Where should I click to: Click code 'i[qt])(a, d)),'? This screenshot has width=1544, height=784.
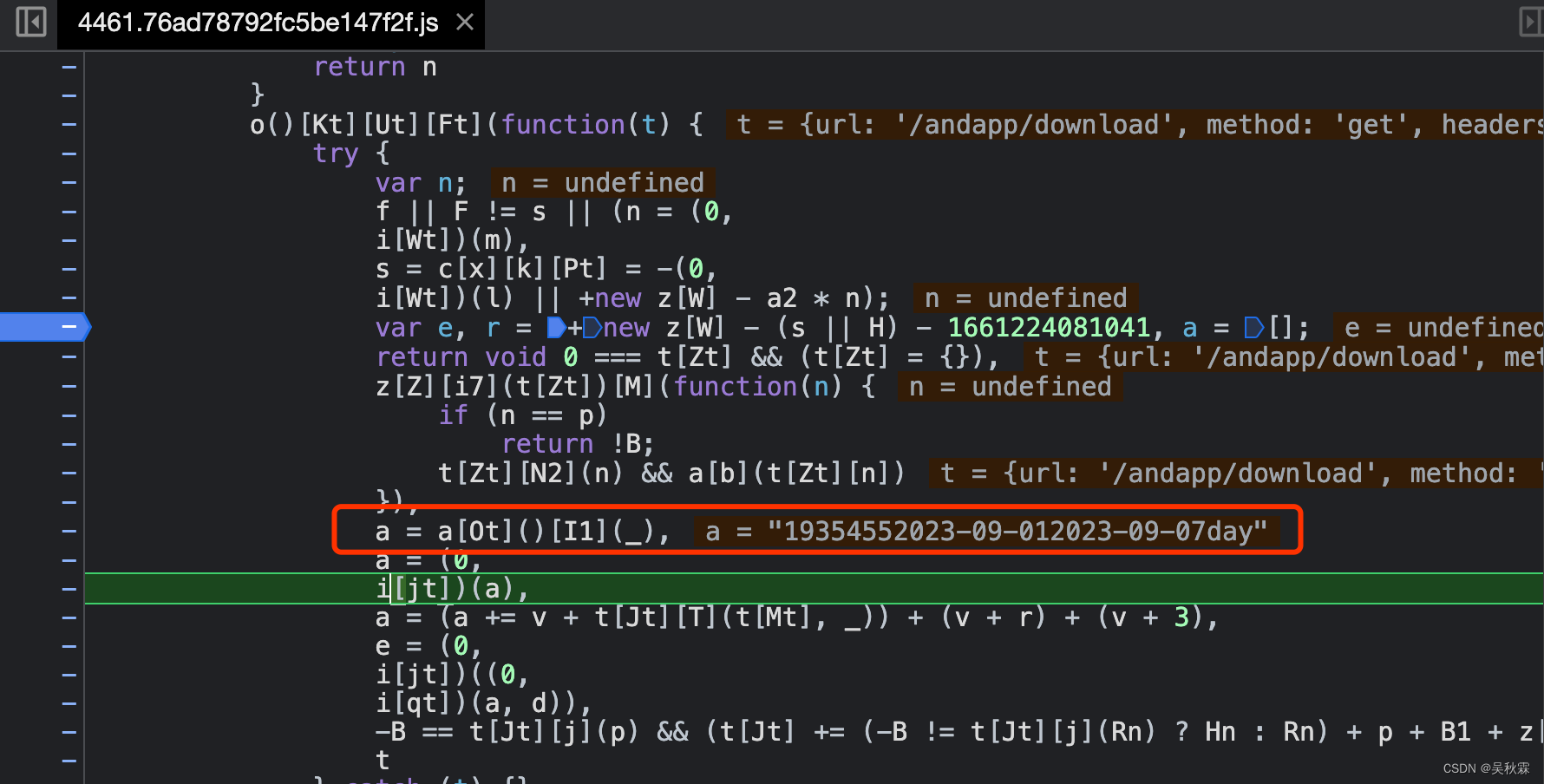[484, 702]
